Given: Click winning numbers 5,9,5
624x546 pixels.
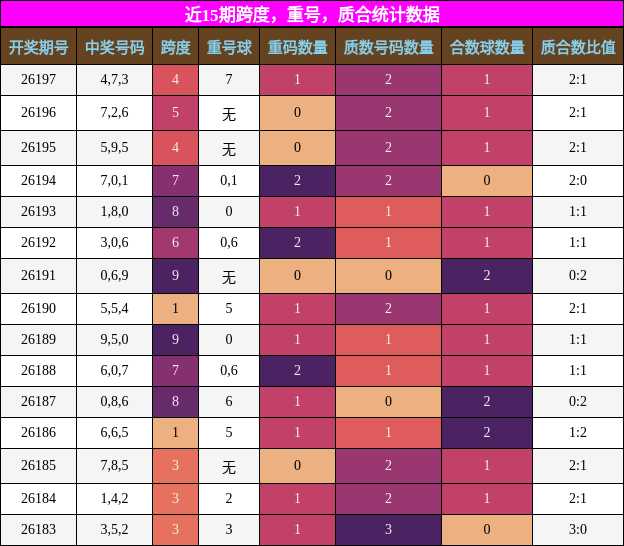Looking at the screenshot, I should coord(115,148).
